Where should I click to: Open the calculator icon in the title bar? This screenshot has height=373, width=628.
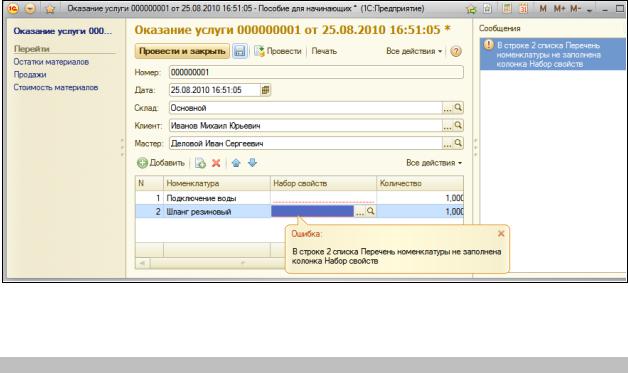tap(507, 8)
